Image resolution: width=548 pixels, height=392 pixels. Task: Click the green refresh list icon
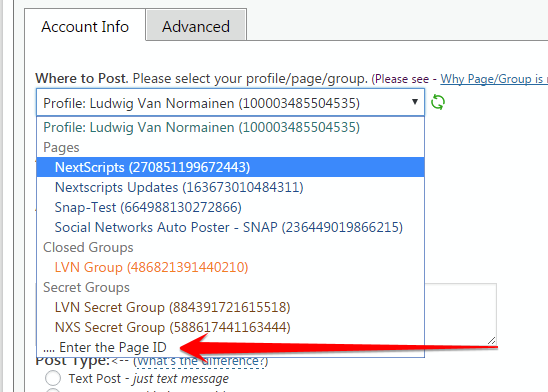click(438, 102)
